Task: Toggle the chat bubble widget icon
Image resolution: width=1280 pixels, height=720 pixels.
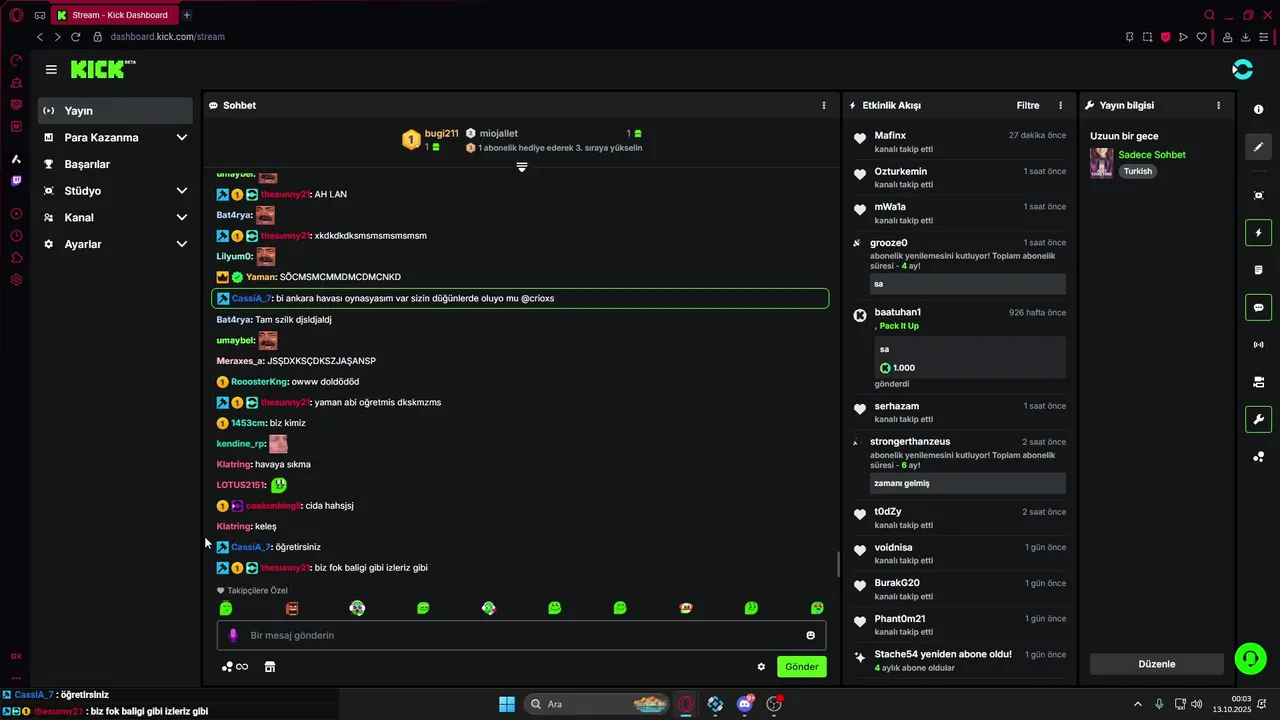Action: point(1258,307)
